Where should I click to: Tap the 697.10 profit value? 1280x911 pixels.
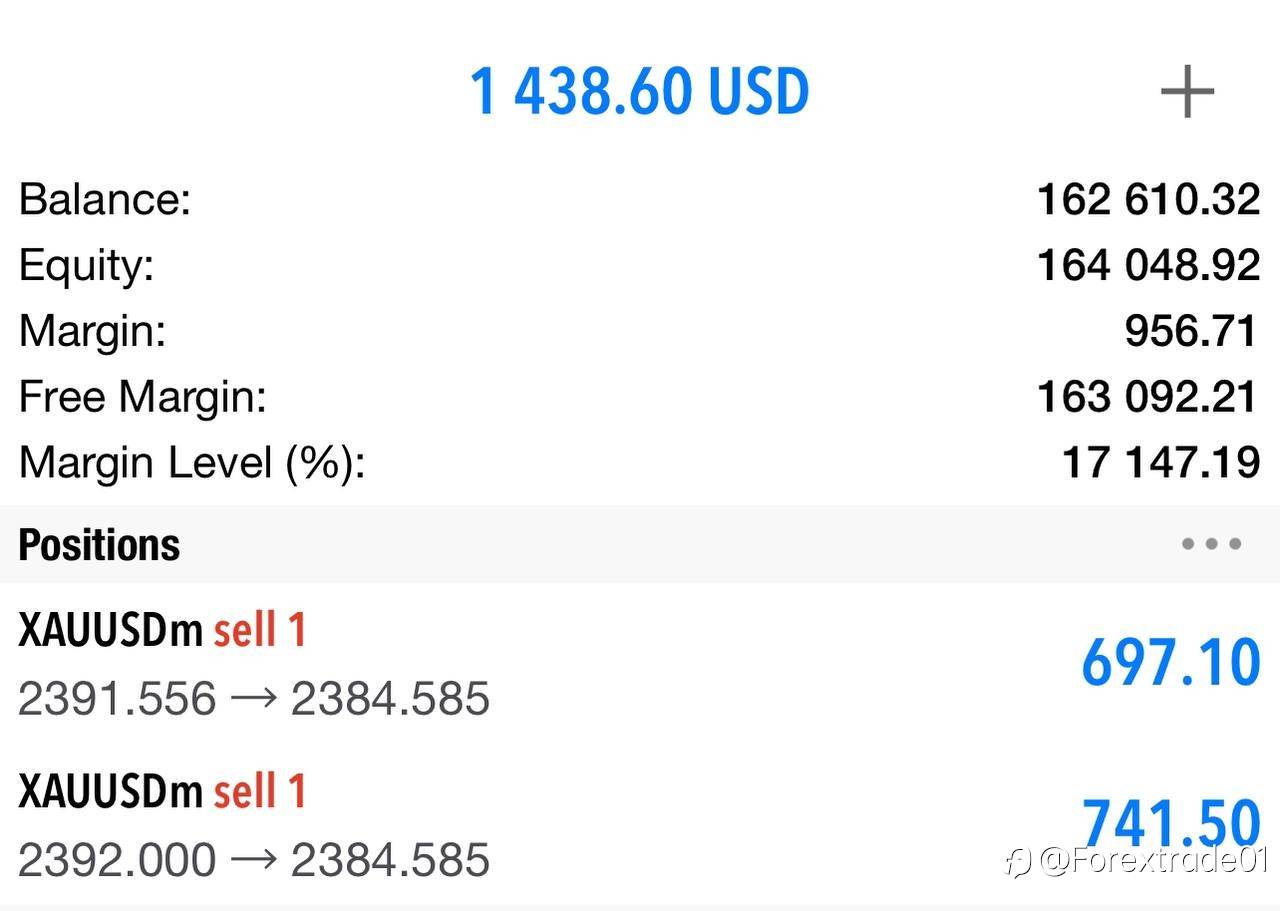coord(1171,663)
